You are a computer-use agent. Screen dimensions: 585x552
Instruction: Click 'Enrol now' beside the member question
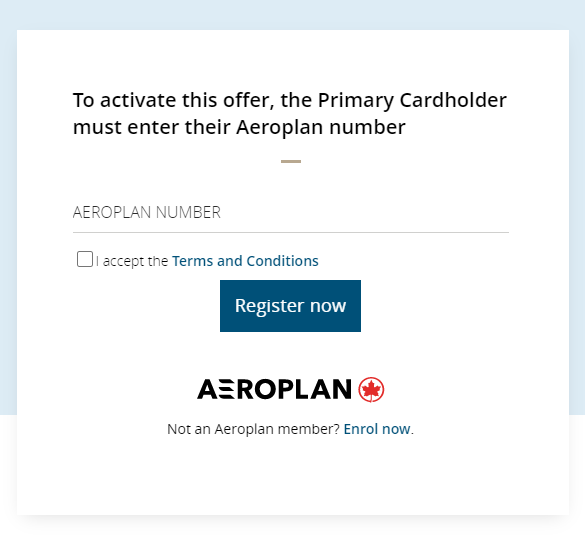(x=377, y=429)
